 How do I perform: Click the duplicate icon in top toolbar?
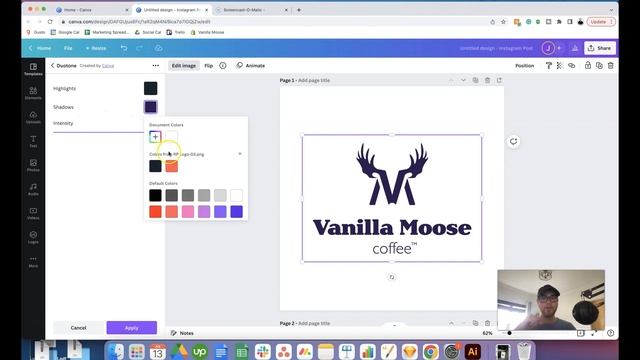[x=599, y=65]
